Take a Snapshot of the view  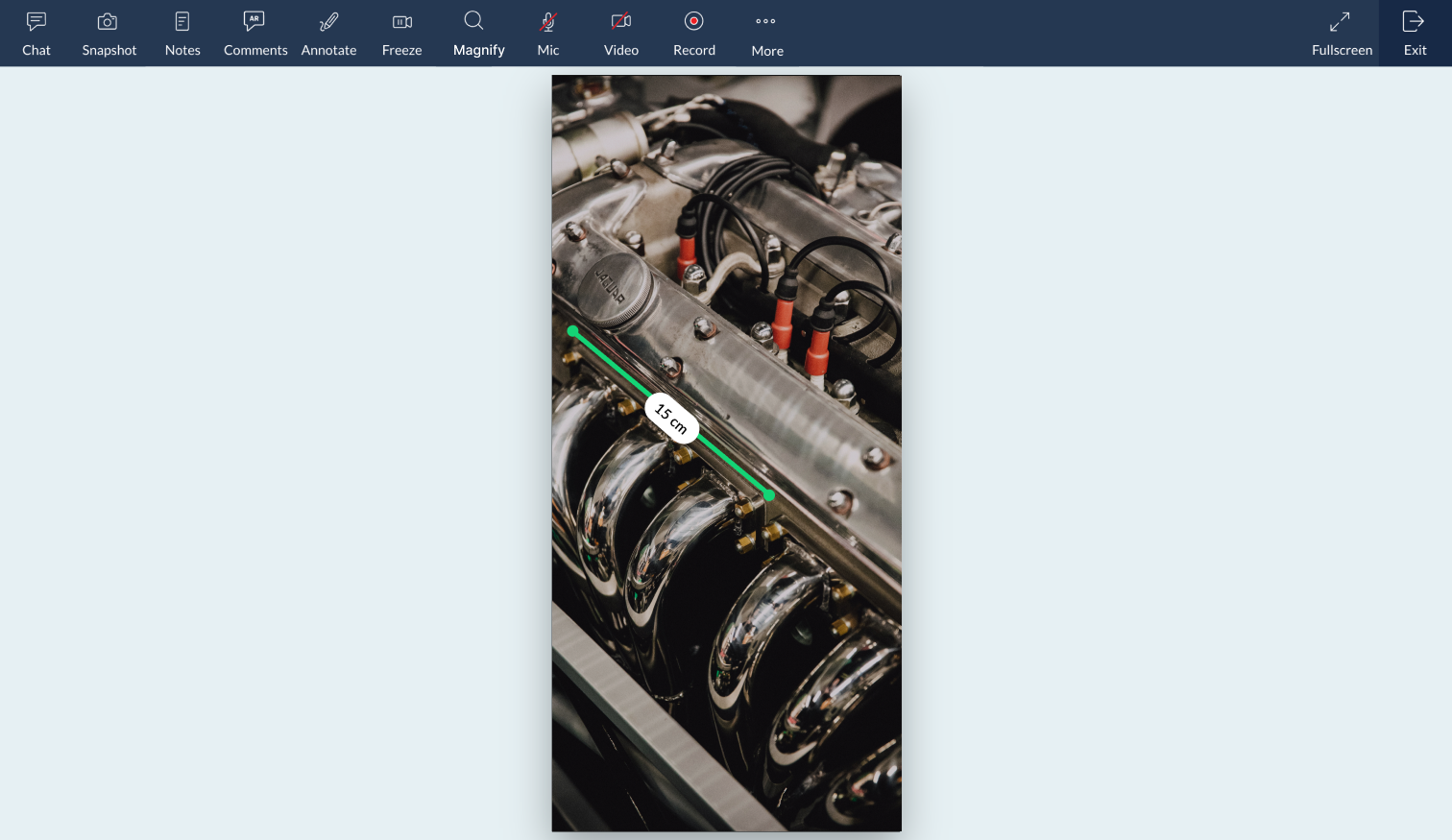(x=109, y=34)
